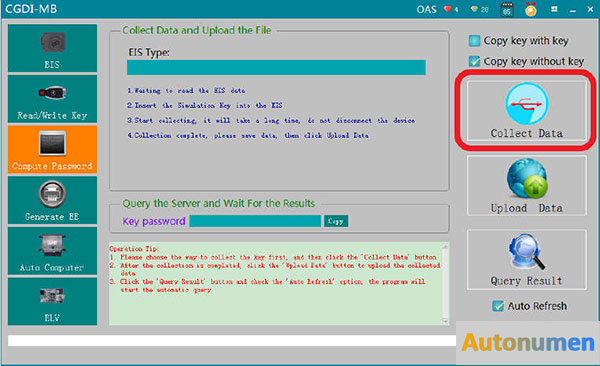Click the Collect Data USB icon
The image size is (600, 366).
(527, 103)
